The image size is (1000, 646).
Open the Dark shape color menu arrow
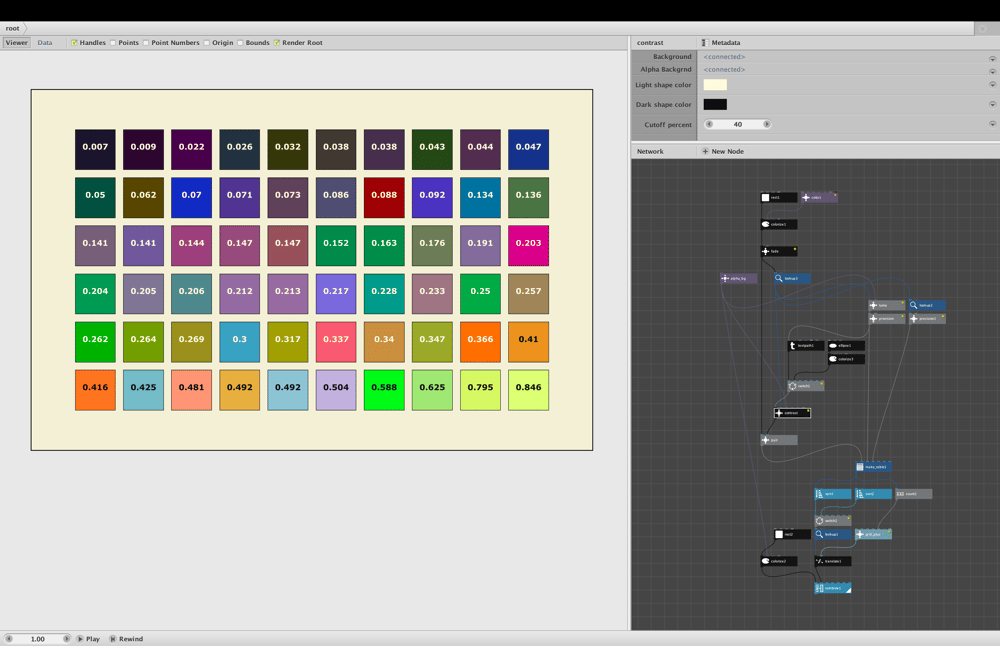[992, 104]
